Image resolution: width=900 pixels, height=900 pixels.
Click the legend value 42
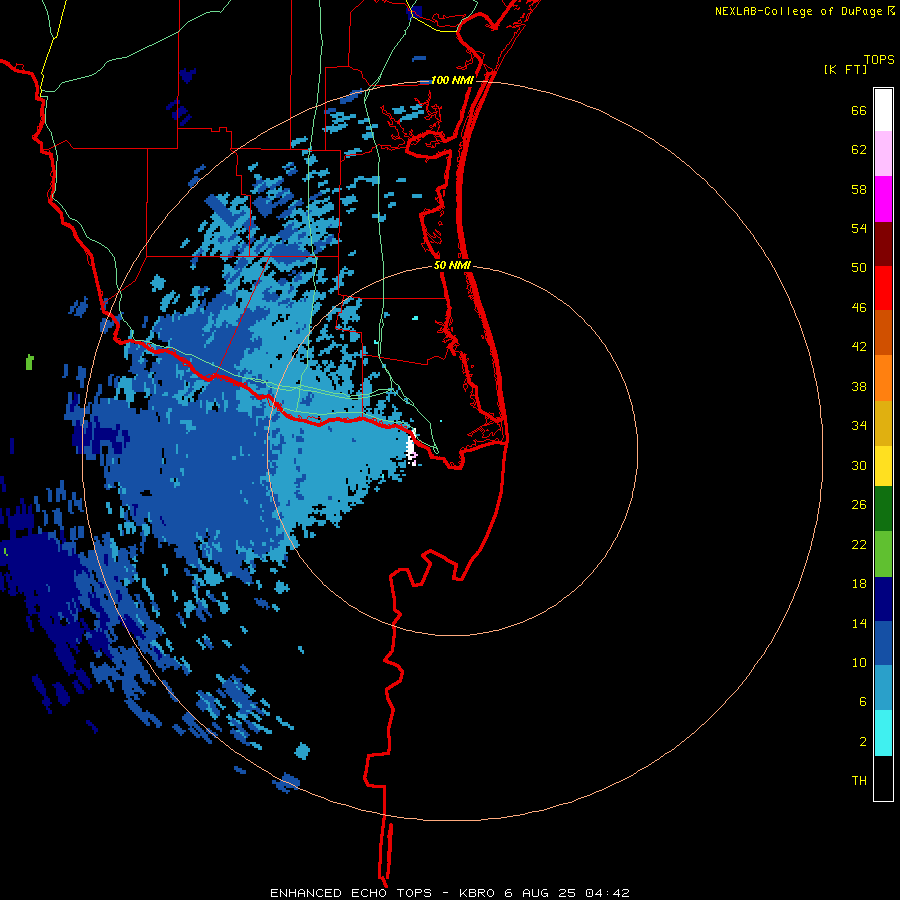click(x=859, y=347)
